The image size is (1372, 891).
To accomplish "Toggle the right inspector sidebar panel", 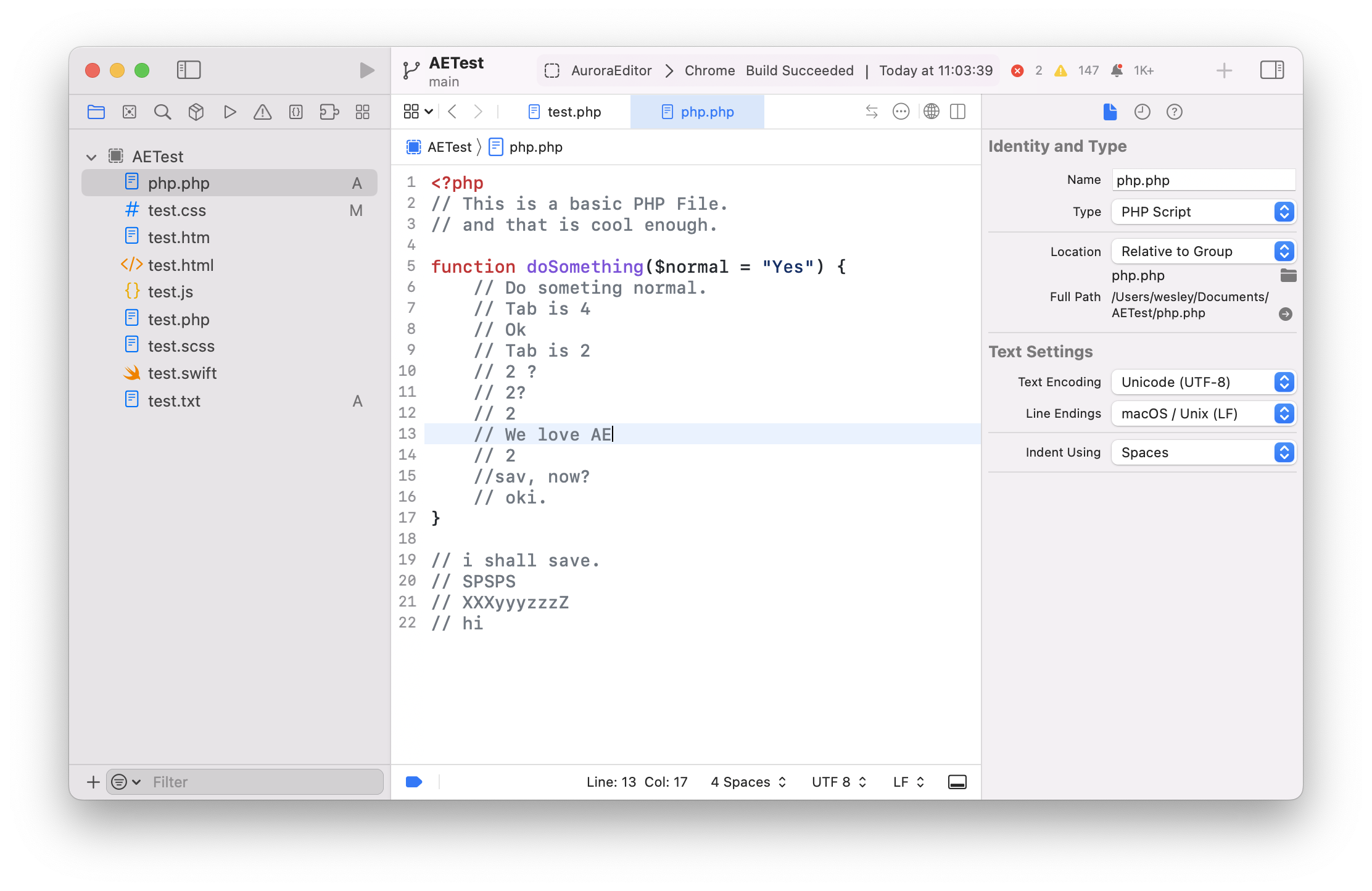I will [x=1272, y=70].
